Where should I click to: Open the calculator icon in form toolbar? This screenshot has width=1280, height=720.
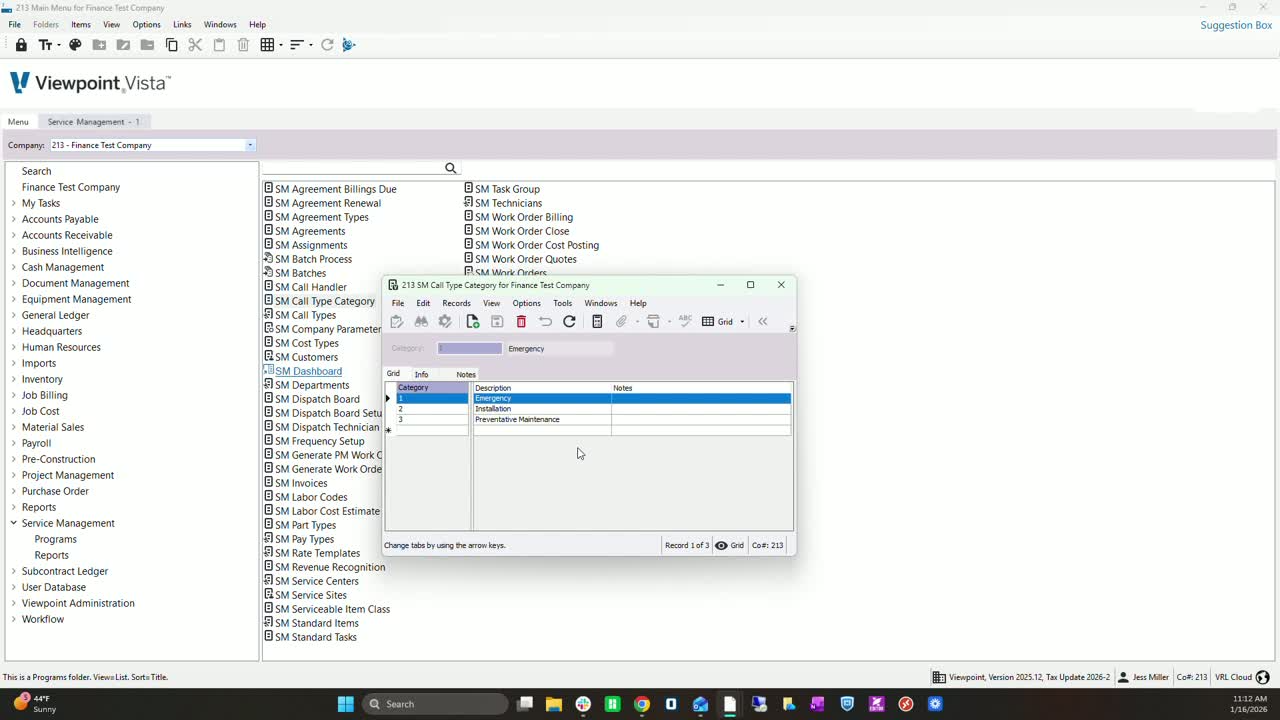click(x=597, y=321)
